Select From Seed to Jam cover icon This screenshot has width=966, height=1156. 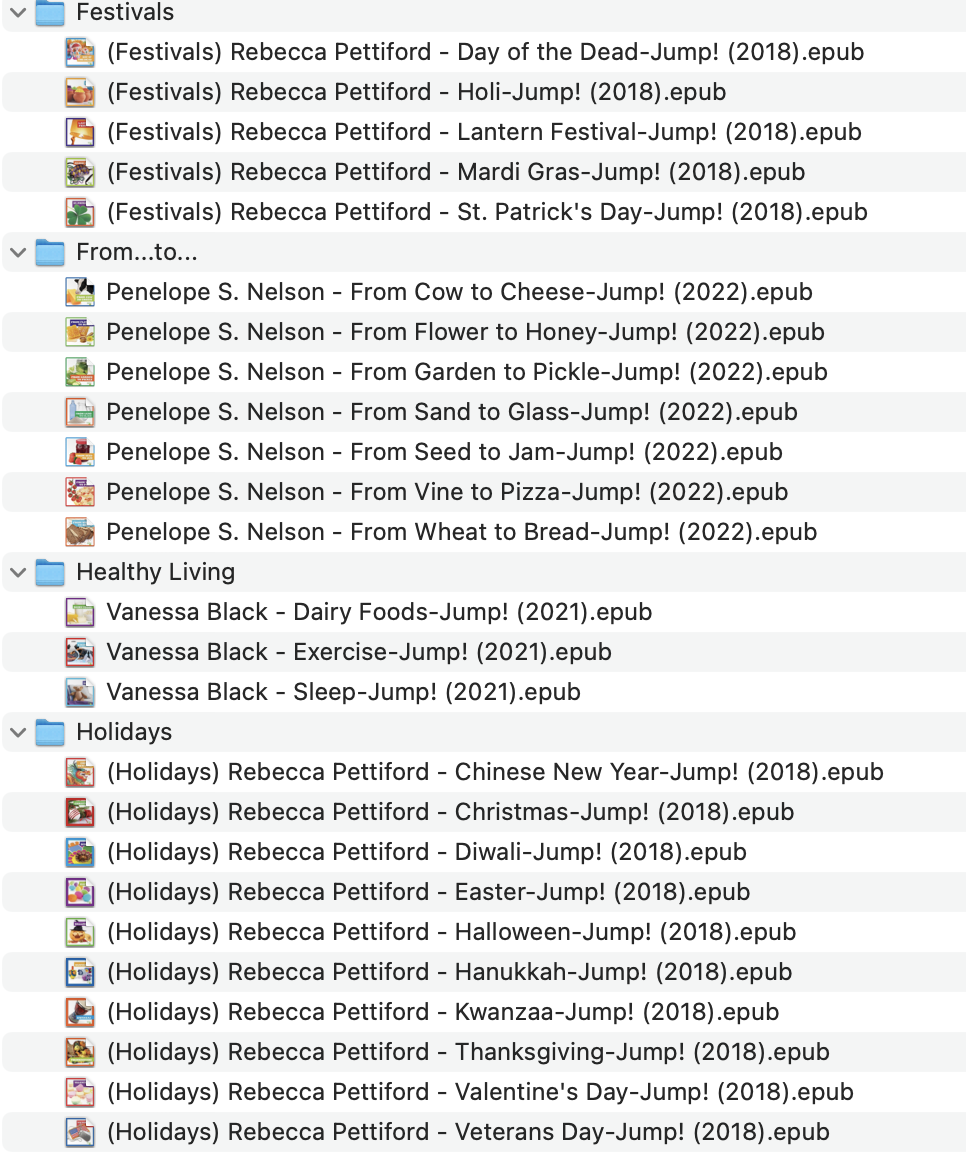80,452
